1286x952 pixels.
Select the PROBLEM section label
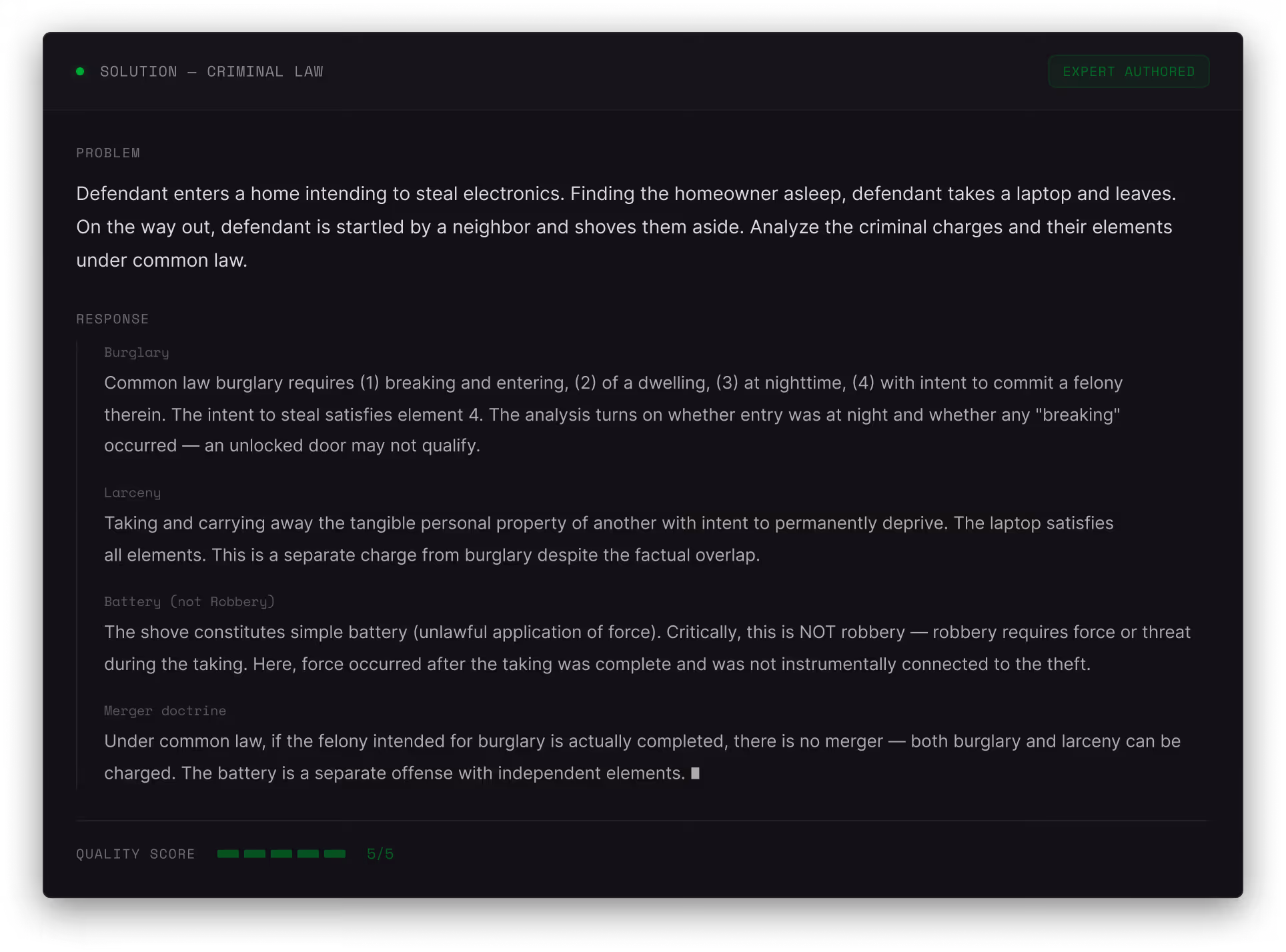pyautogui.click(x=108, y=153)
